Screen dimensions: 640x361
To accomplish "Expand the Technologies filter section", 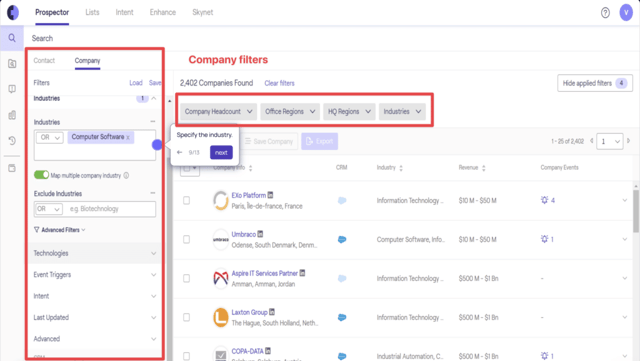I will pos(95,253).
